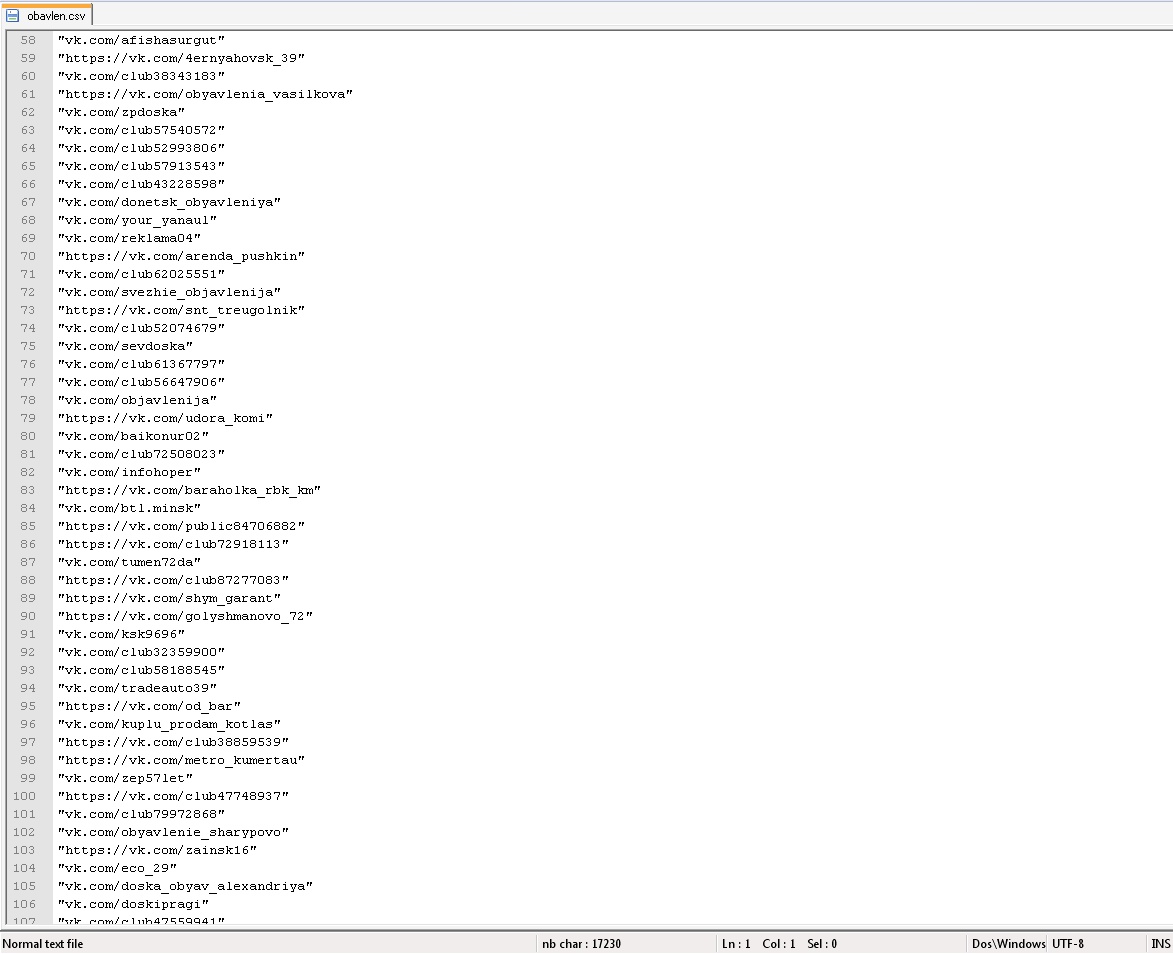Click "UTF-8" encoding indicator

click(1068, 944)
